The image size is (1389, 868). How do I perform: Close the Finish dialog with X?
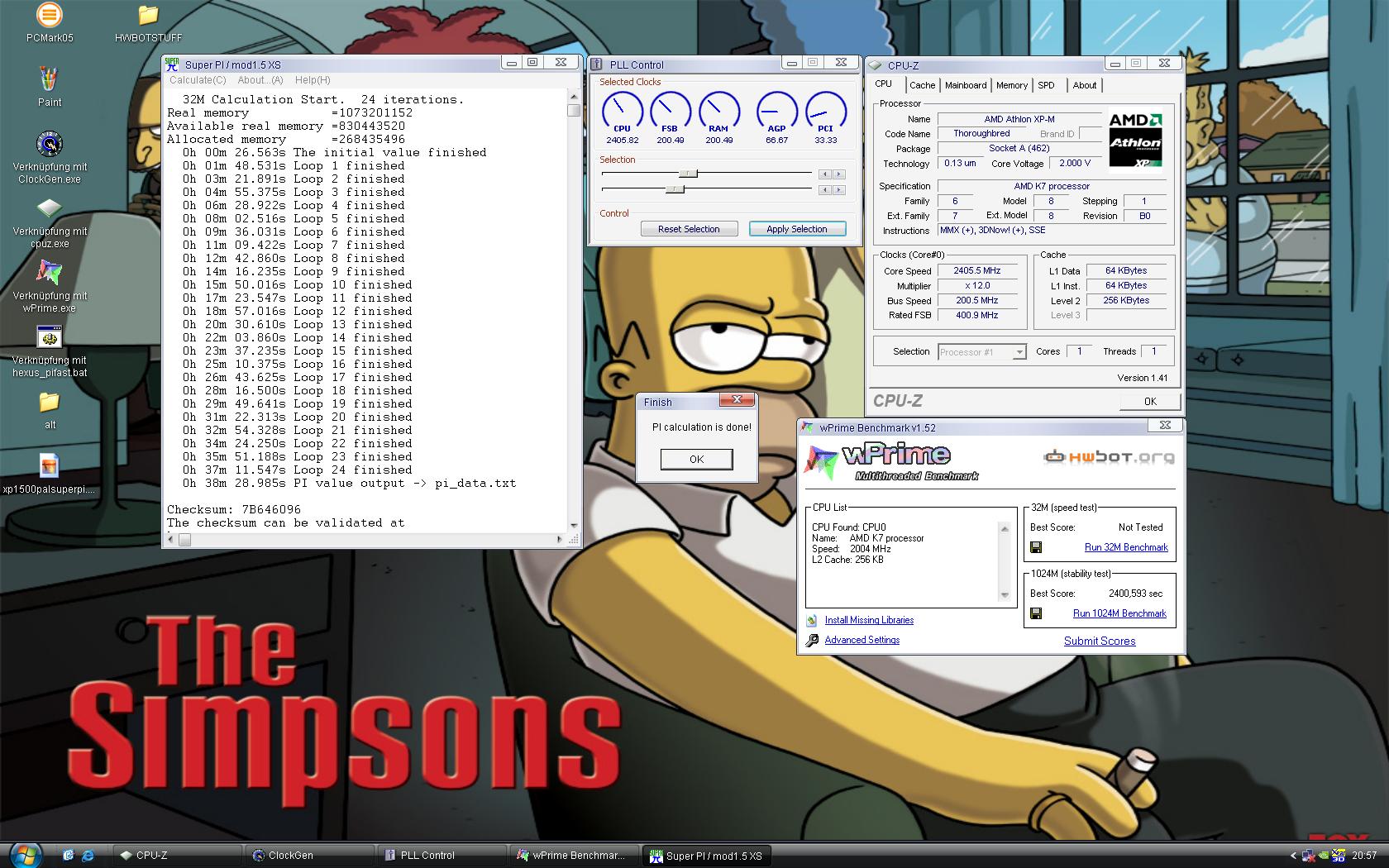click(736, 400)
